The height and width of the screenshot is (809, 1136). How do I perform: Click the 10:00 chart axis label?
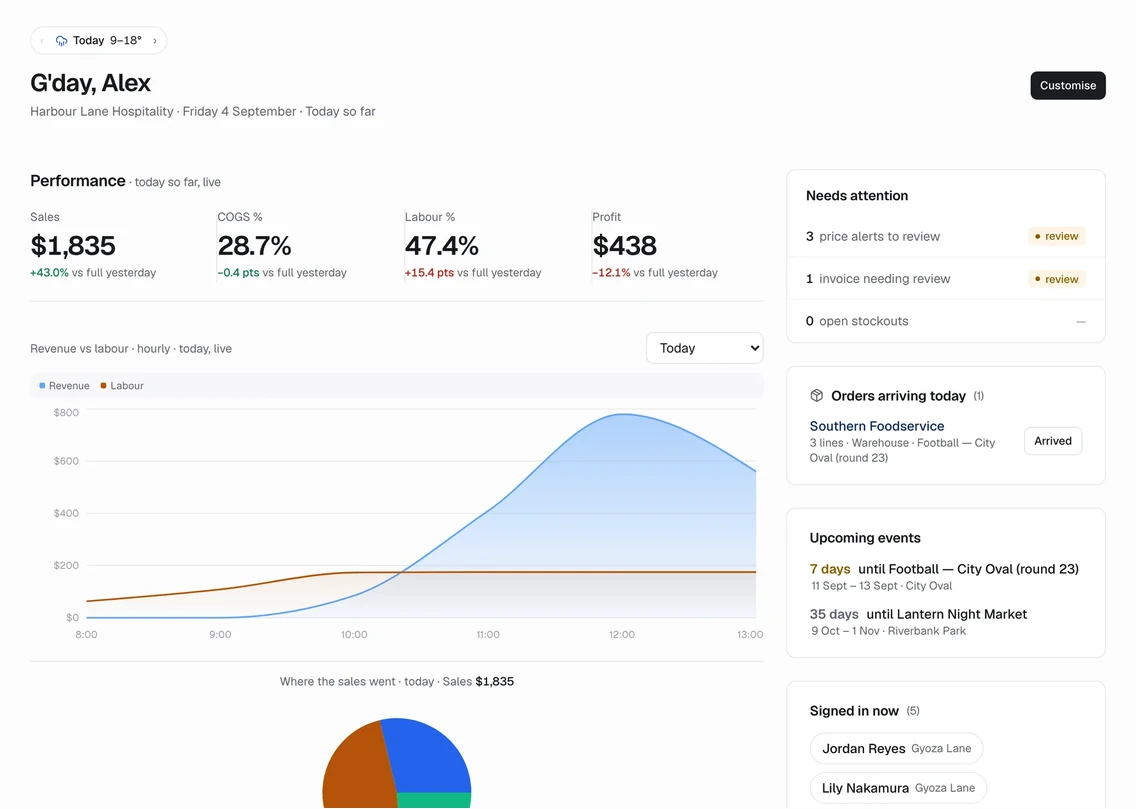pos(354,634)
